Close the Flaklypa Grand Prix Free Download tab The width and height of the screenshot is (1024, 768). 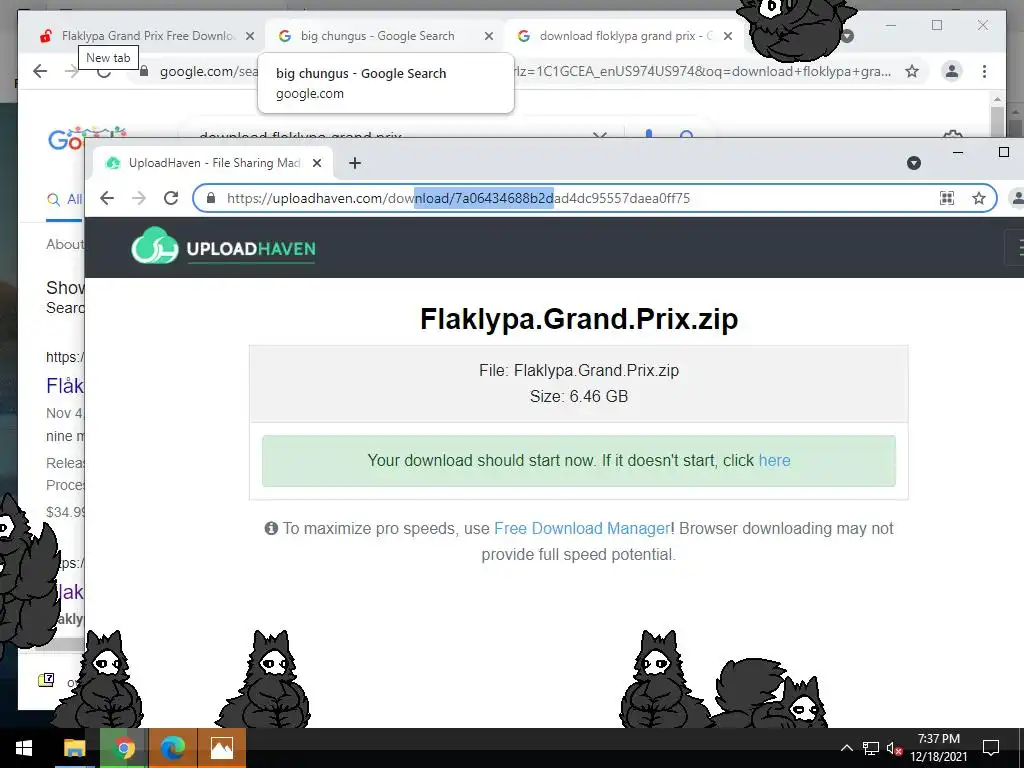[x=249, y=36]
